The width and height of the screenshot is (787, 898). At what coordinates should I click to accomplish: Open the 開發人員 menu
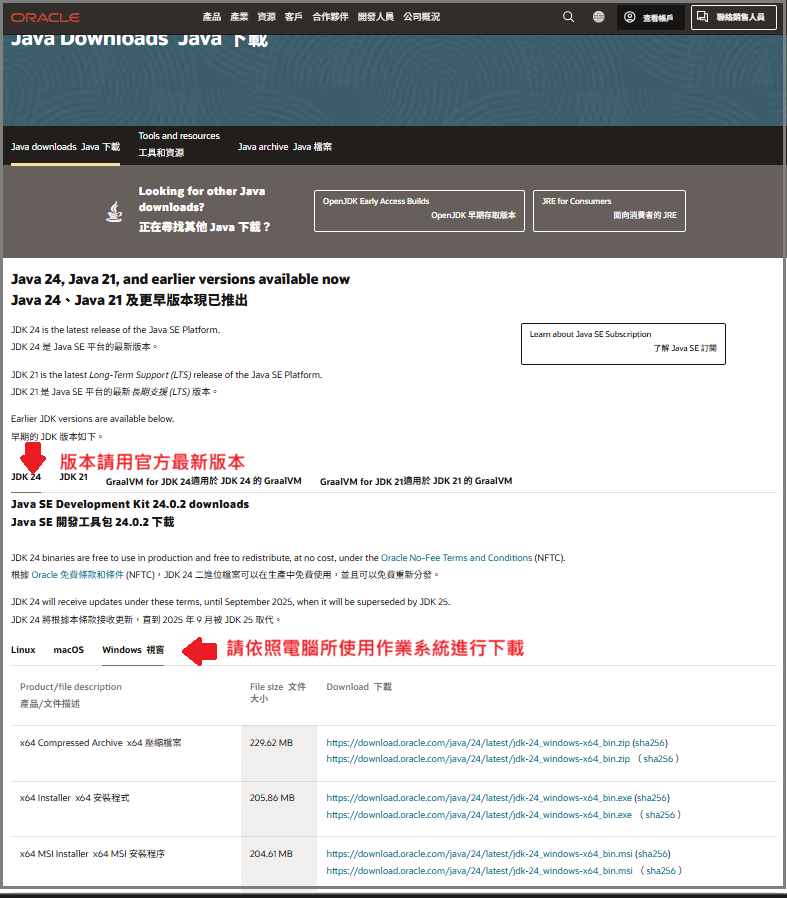click(x=376, y=17)
